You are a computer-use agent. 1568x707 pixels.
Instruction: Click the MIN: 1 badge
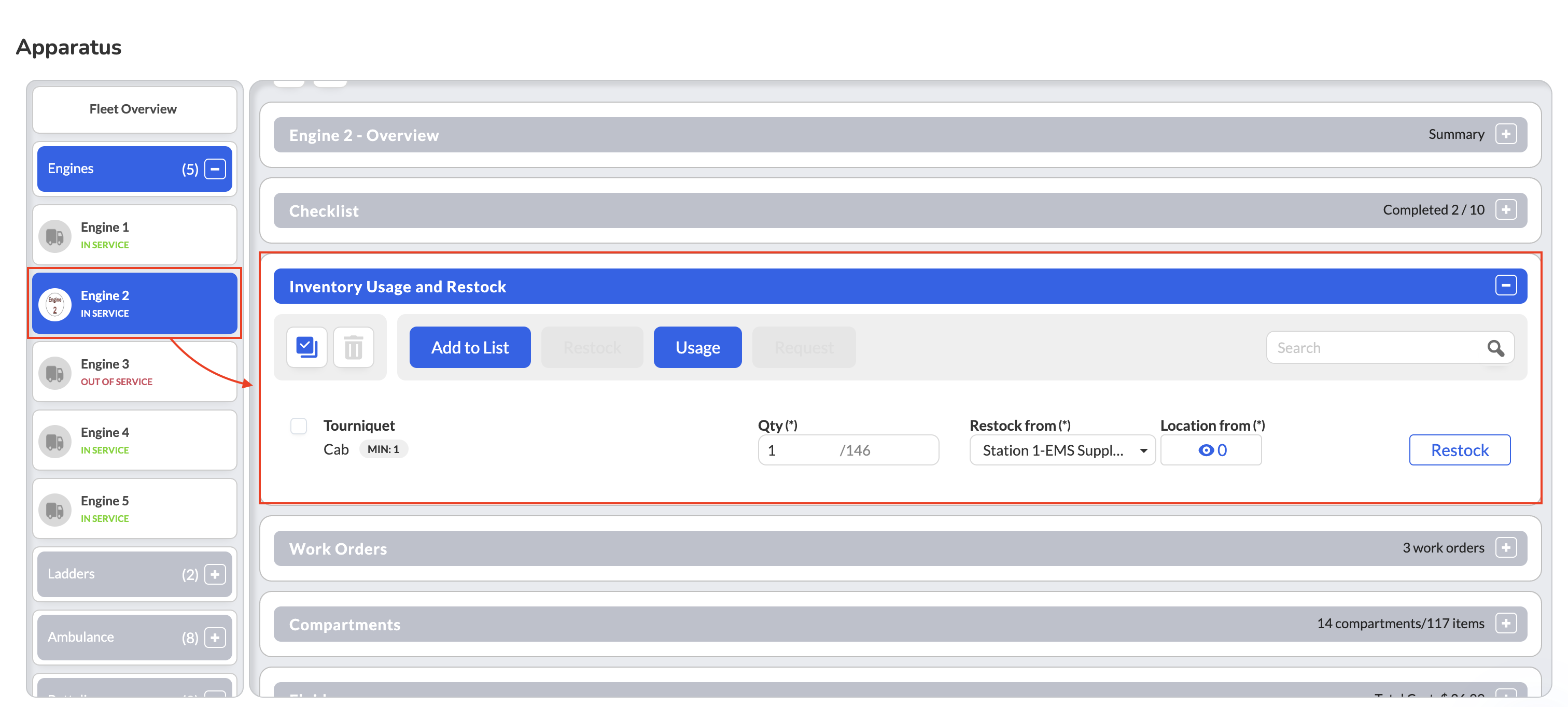point(384,449)
